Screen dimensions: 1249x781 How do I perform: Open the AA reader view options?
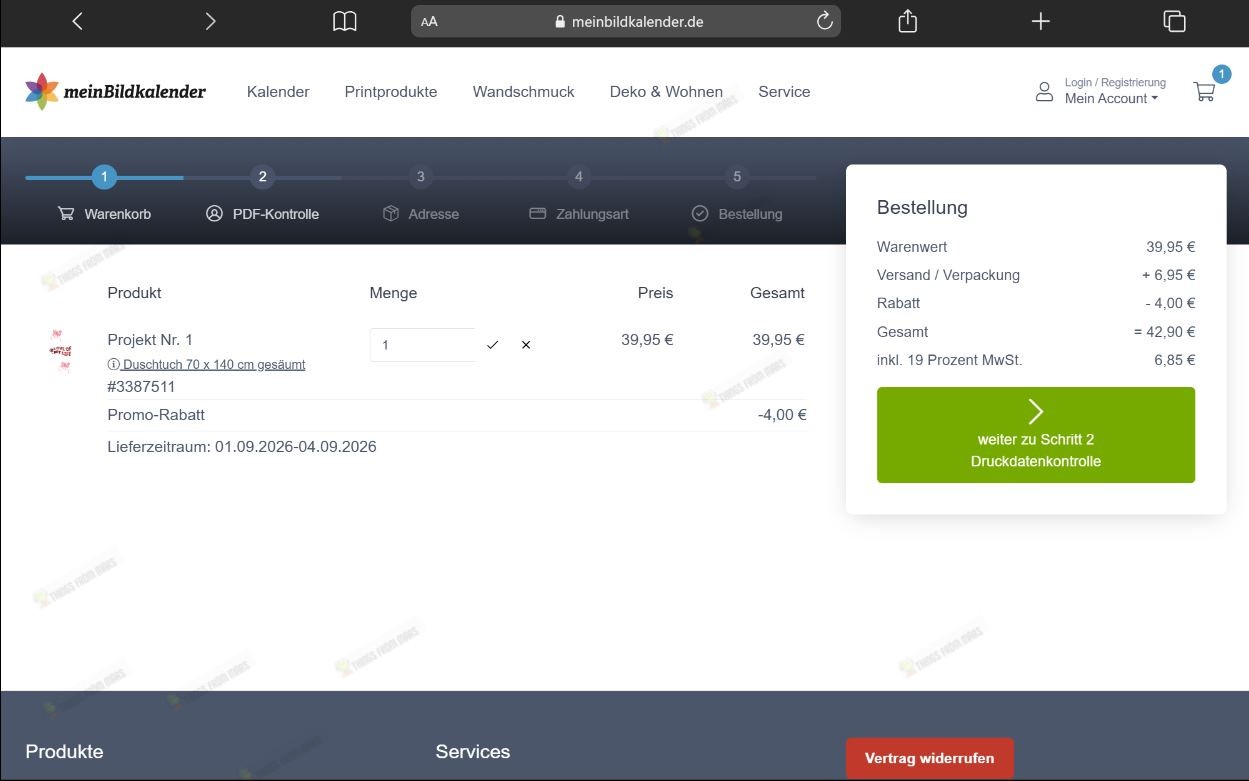pyautogui.click(x=429, y=21)
